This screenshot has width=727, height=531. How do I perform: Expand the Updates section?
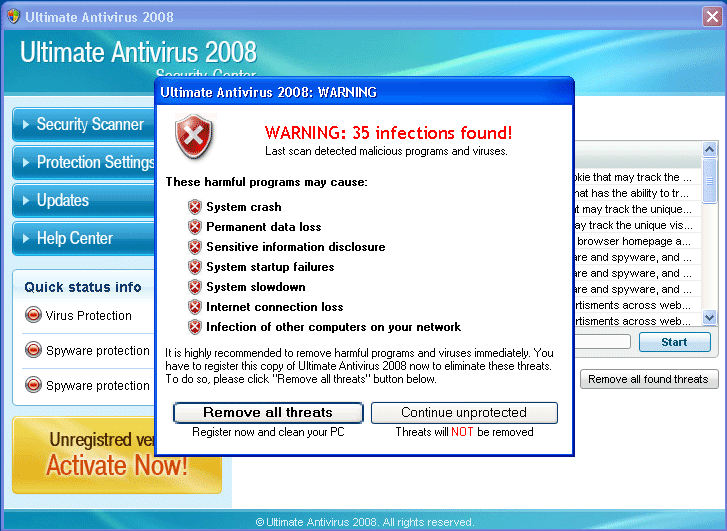[83, 201]
